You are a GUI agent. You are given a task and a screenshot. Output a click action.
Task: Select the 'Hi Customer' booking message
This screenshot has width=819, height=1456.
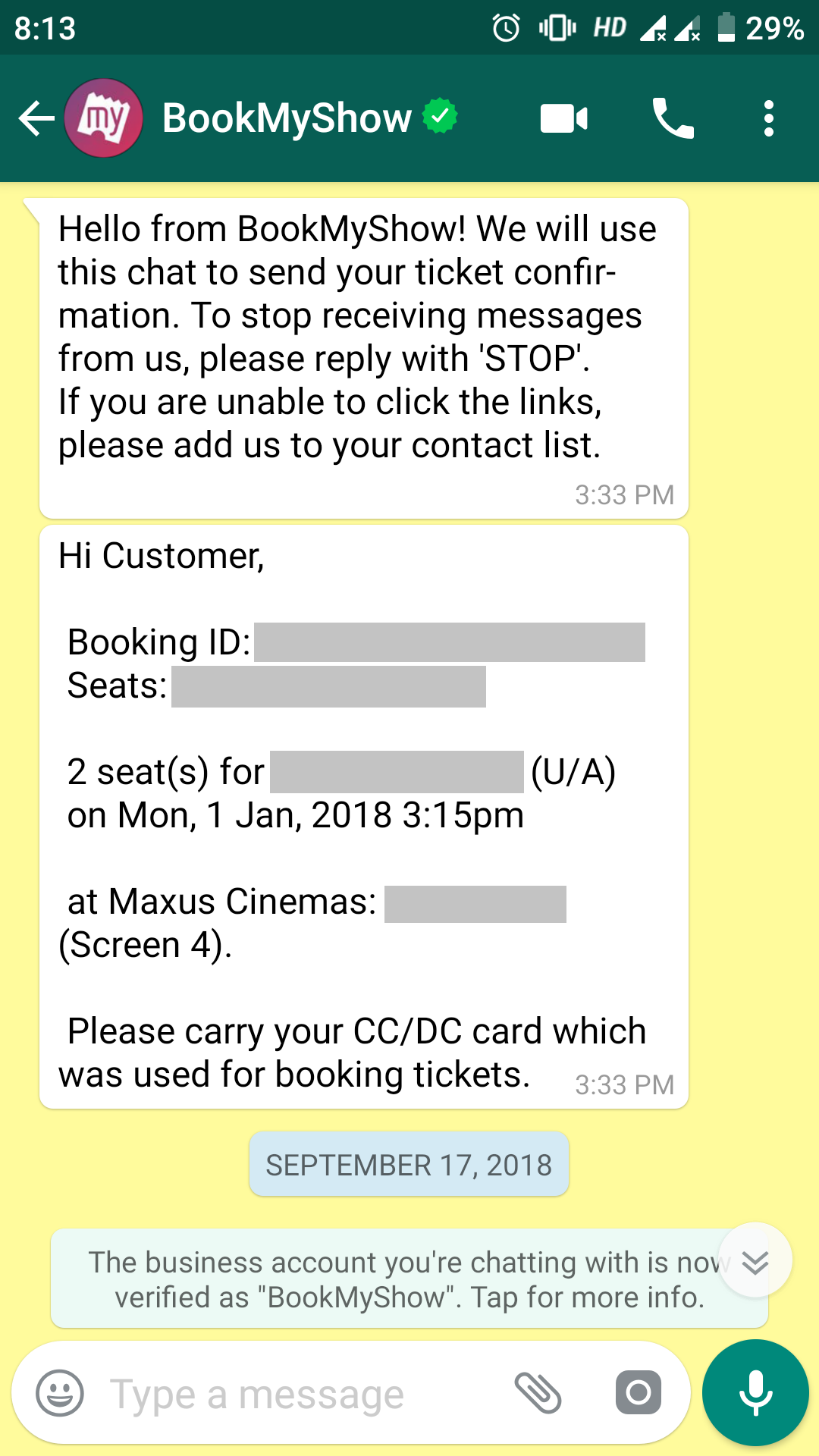pyautogui.click(x=364, y=817)
